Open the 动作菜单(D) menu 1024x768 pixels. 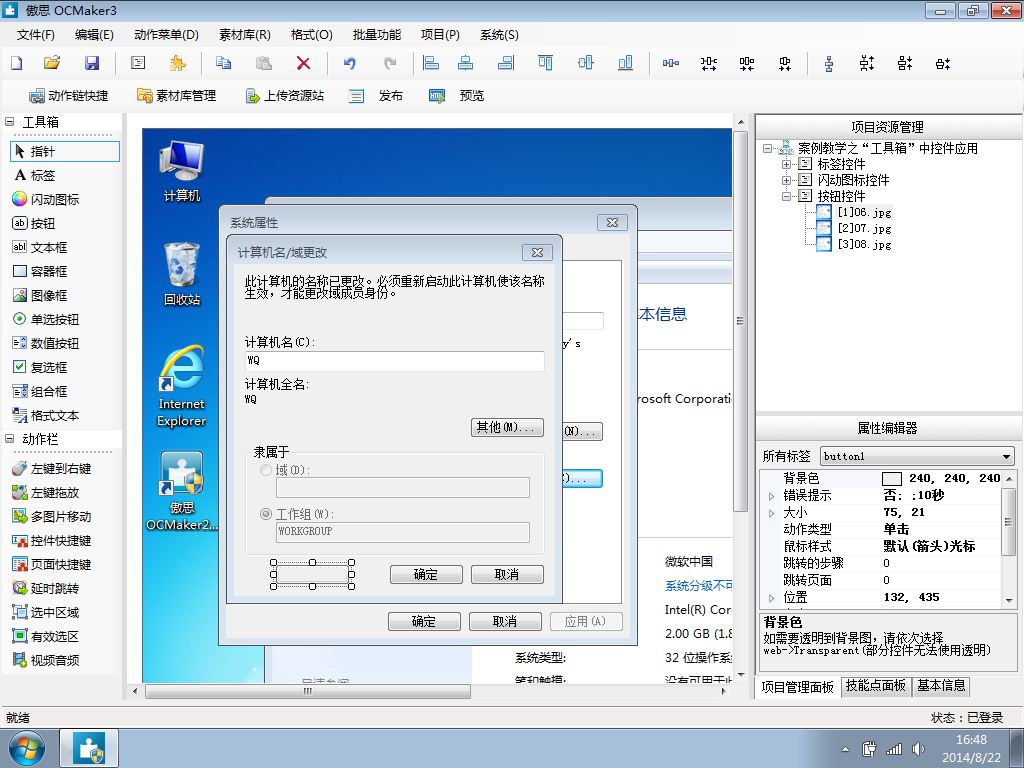(x=167, y=35)
